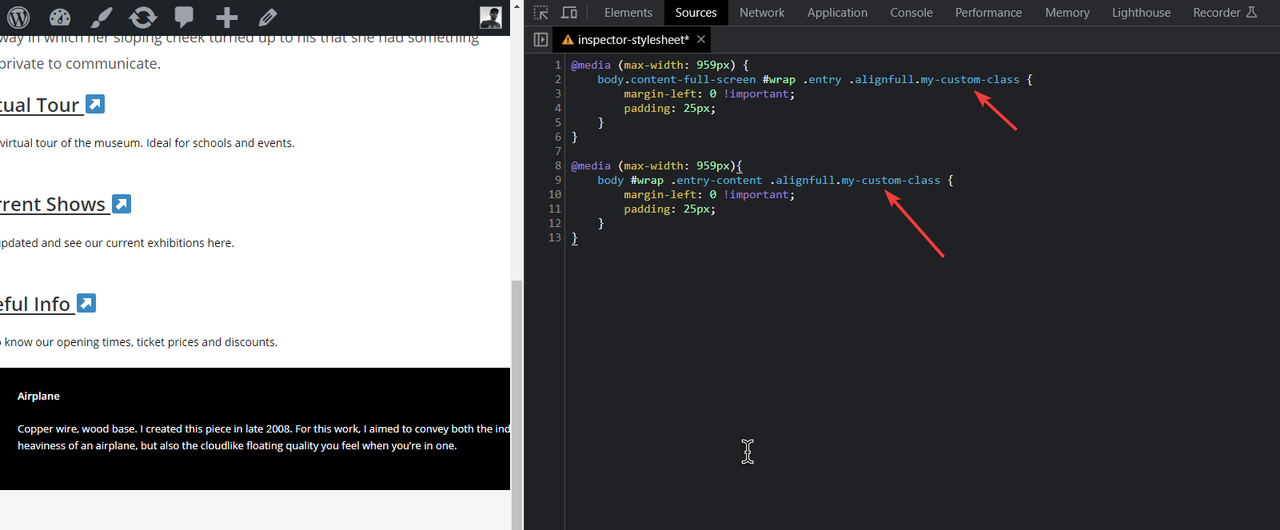Activate the DevTools inspect element picker
Screen dimensions: 1280x530
541,13
